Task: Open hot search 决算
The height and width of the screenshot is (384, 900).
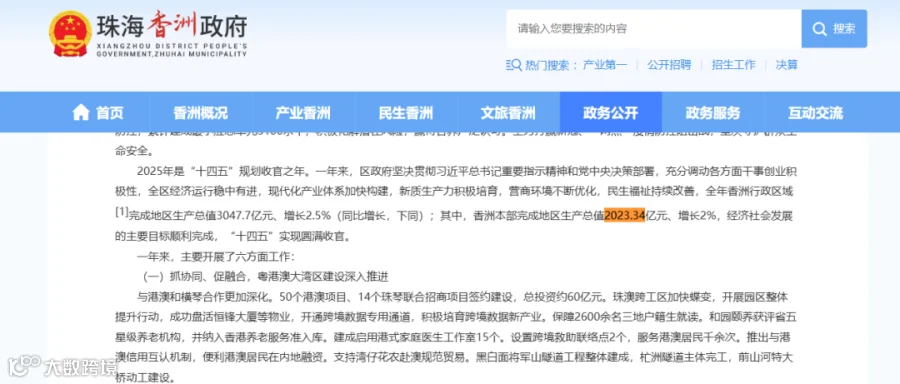Action: click(x=786, y=65)
